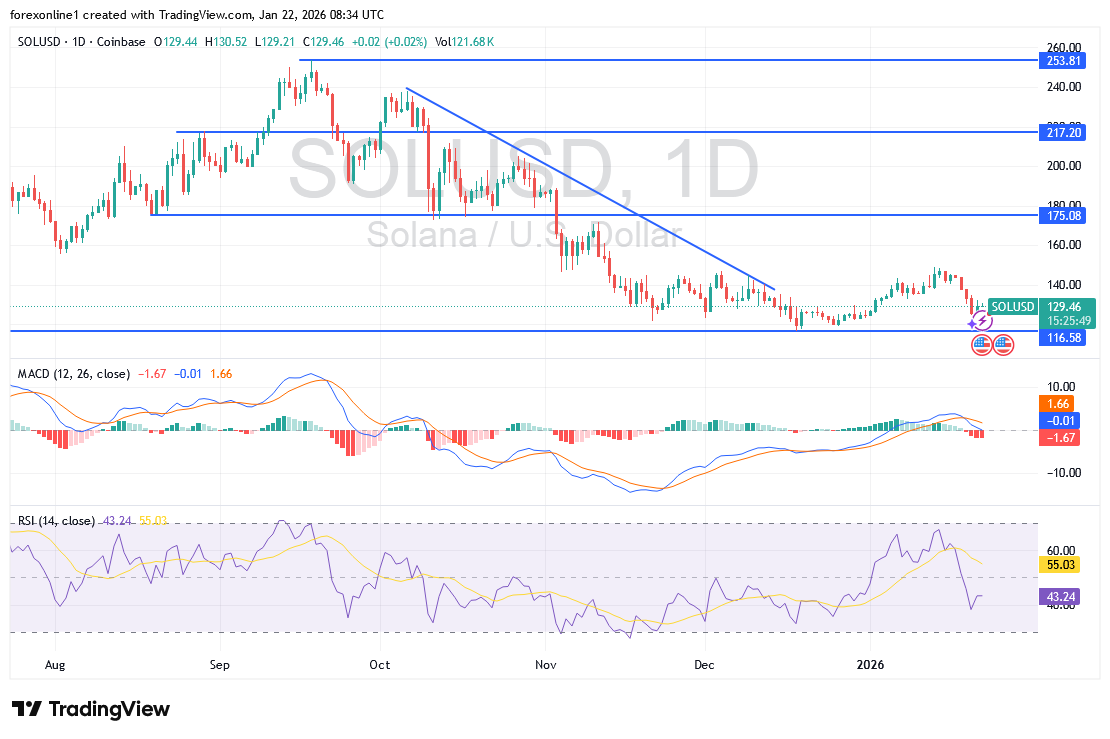The image size is (1110, 739).
Task: Click the 55.03 yellow RSI value label
Action: click(1060, 565)
